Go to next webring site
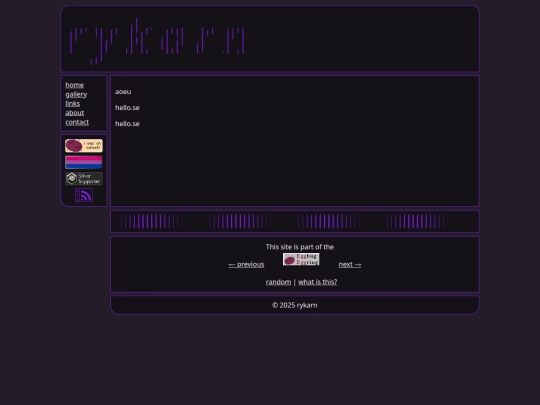 350,264
